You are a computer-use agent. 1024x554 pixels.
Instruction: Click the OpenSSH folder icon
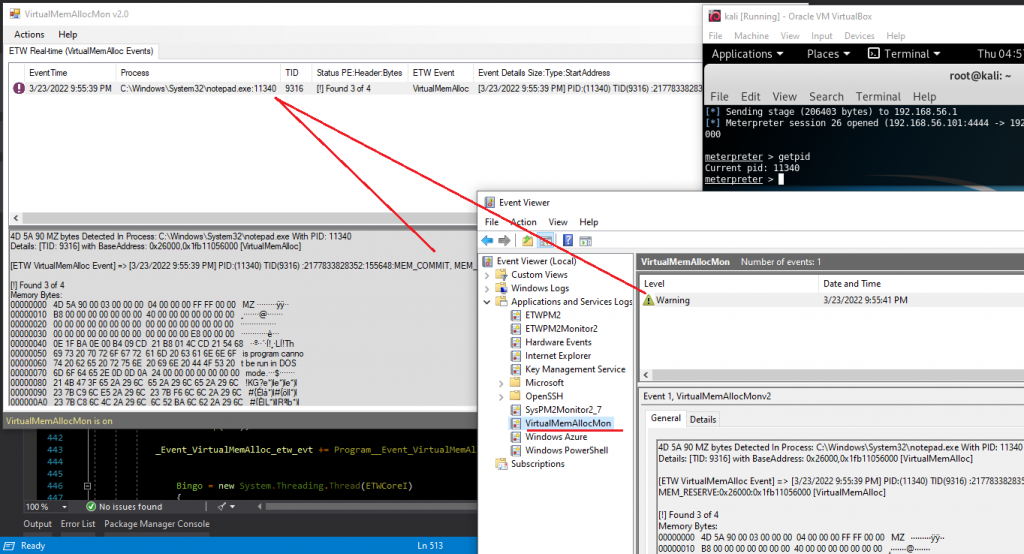pos(516,396)
